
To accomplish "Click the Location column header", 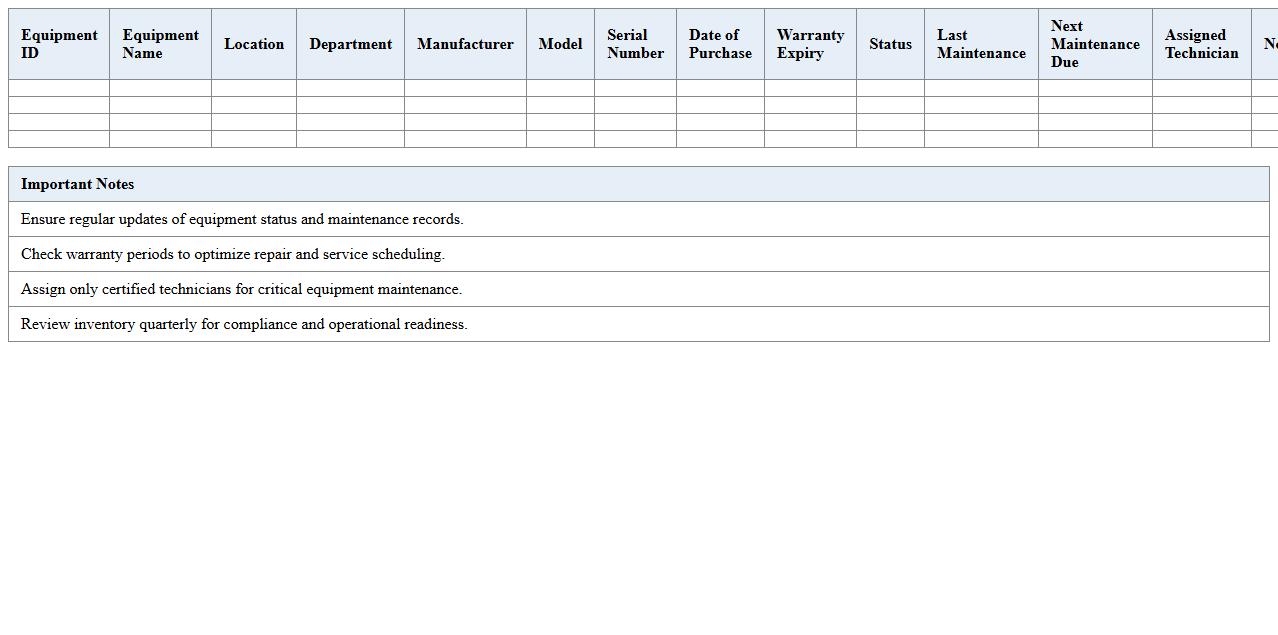I will [x=254, y=44].
